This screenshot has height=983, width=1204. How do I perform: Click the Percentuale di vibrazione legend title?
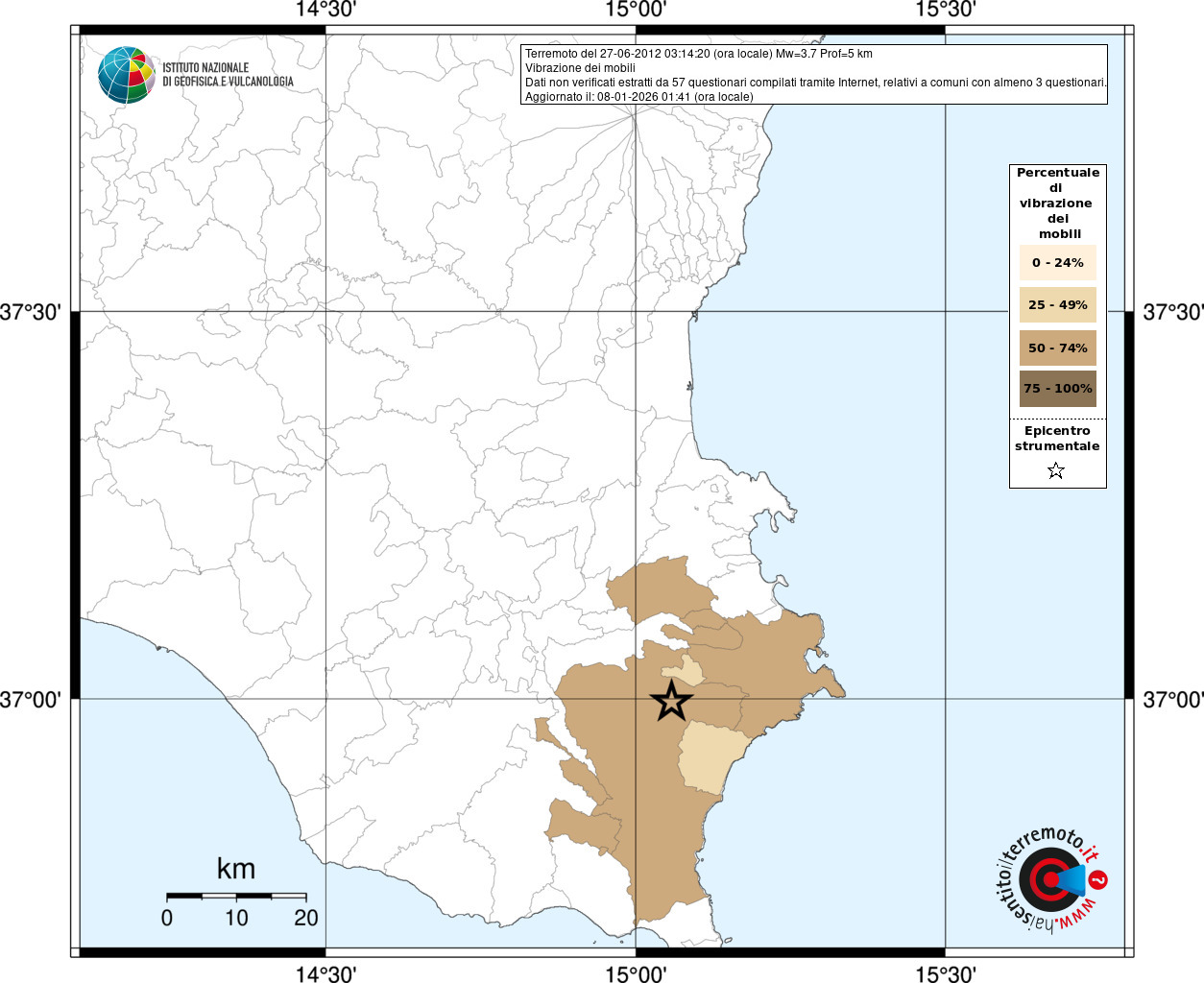1057,203
